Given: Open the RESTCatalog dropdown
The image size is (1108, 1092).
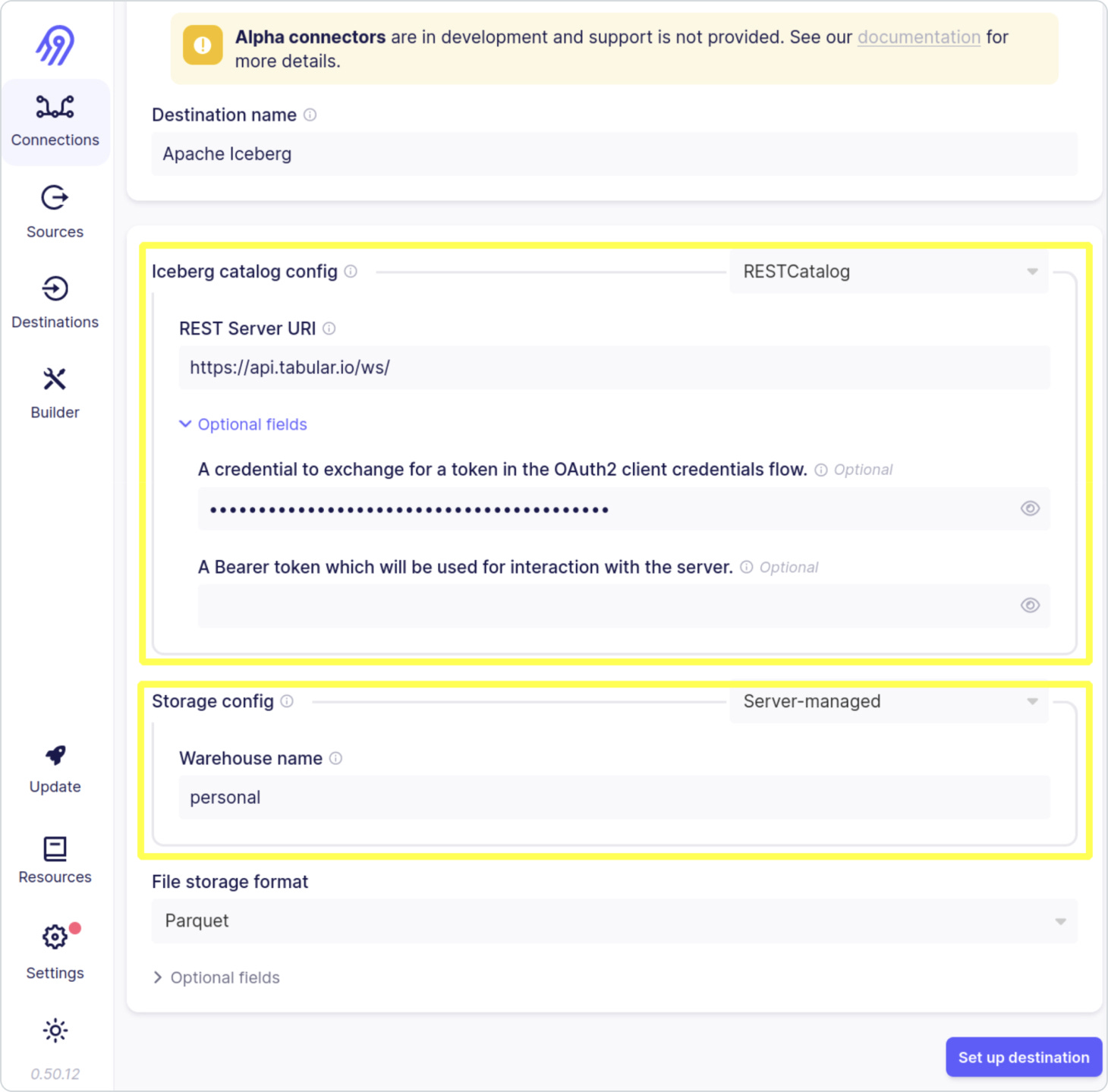Looking at the screenshot, I should (889, 272).
